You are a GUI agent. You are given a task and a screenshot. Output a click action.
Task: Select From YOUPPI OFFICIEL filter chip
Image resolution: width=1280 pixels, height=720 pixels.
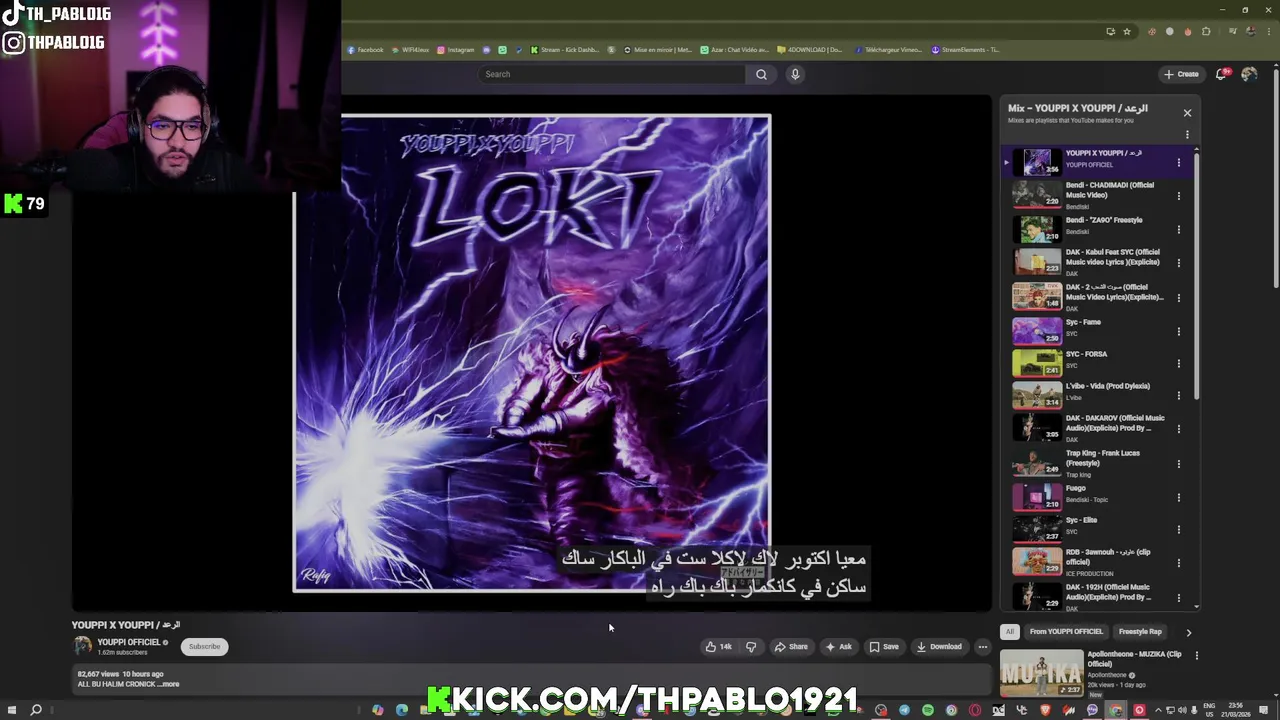tap(1066, 631)
